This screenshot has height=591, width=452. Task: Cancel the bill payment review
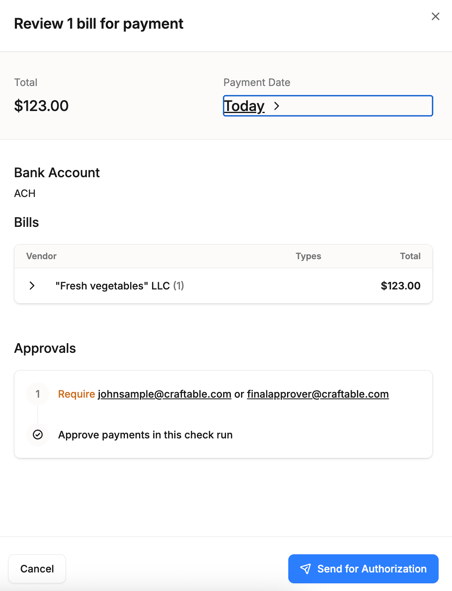(x=37, y=569)
